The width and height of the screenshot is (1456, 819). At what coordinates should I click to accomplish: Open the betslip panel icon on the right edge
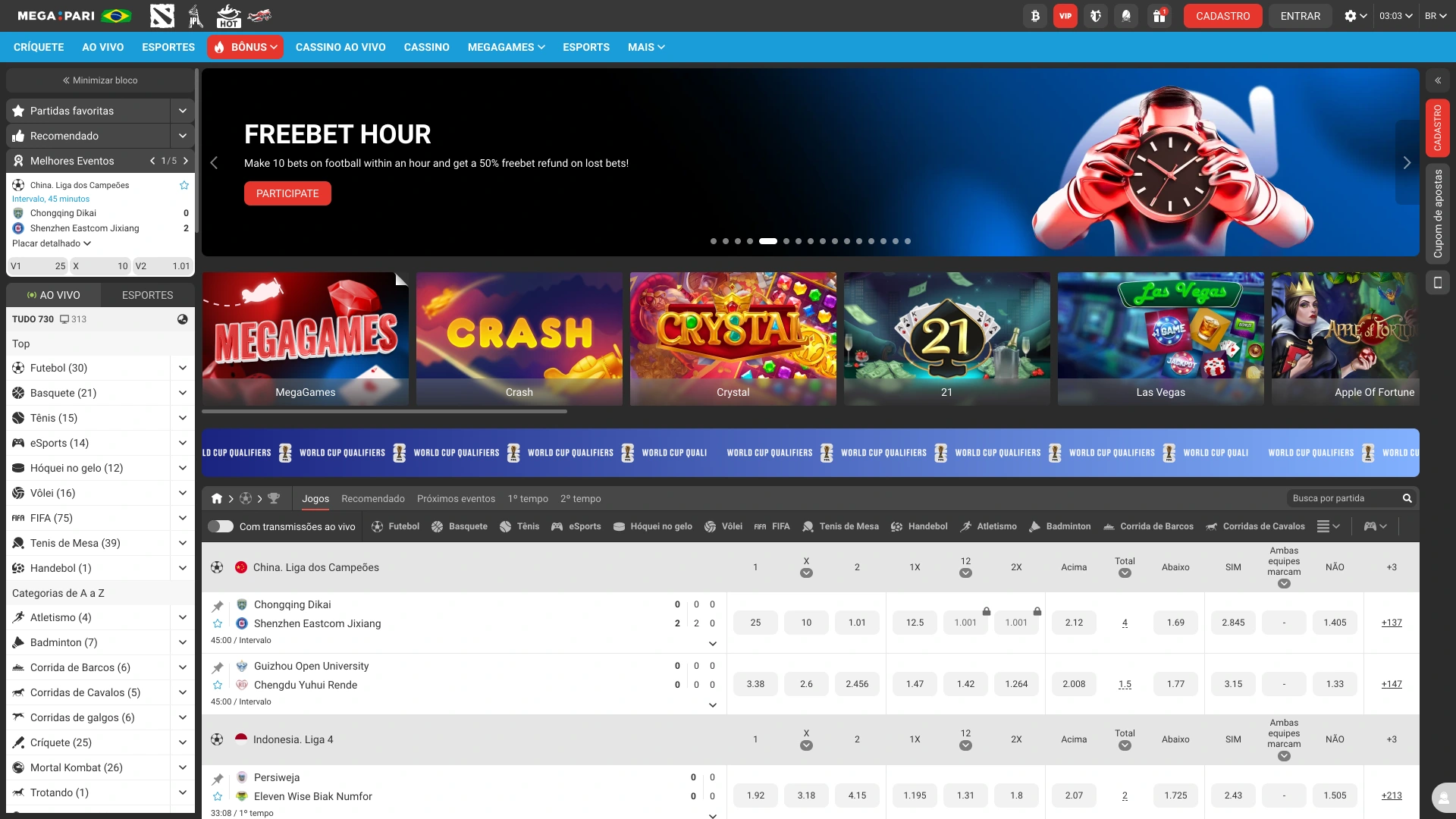coord(1438,215)
